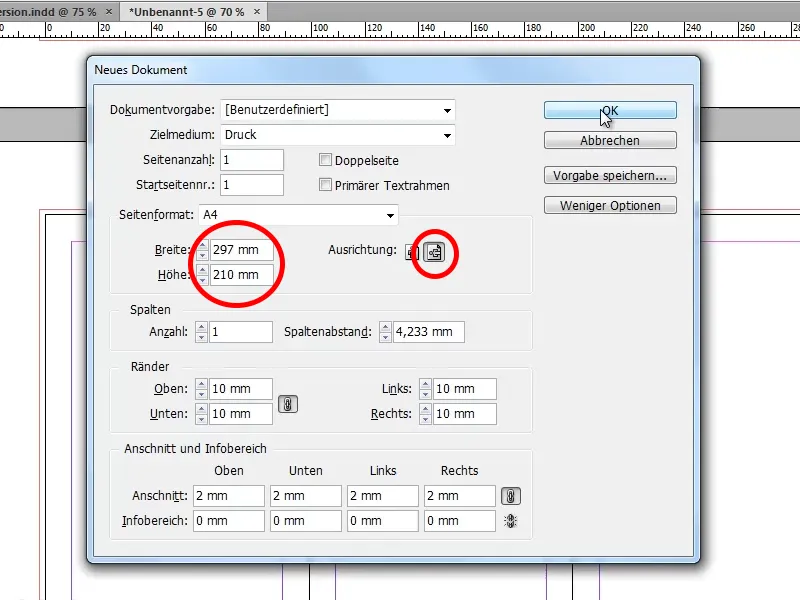The width and height of the screenshot is (800, 600).
Task: Decrease Ränder Unten with down arrow
Action: 202,419
